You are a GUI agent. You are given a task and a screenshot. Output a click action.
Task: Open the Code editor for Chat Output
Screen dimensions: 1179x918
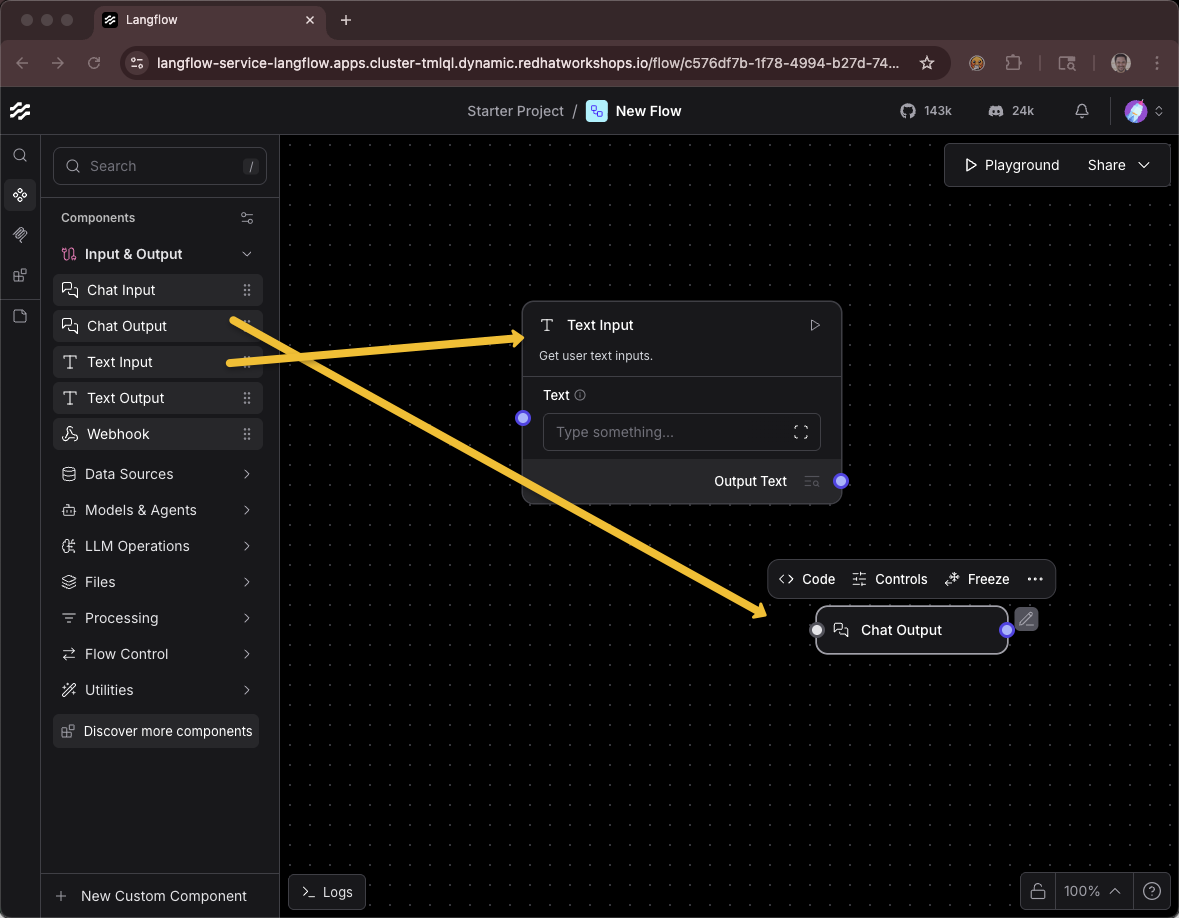(x=806, y=579)
